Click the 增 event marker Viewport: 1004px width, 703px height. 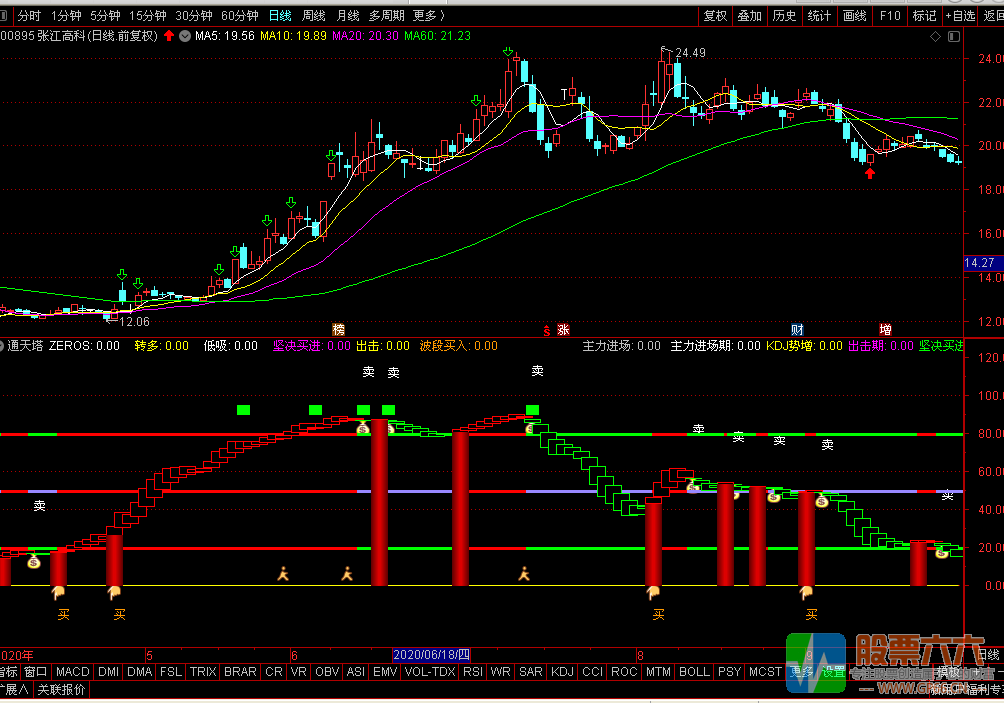(x=886, y=330)
